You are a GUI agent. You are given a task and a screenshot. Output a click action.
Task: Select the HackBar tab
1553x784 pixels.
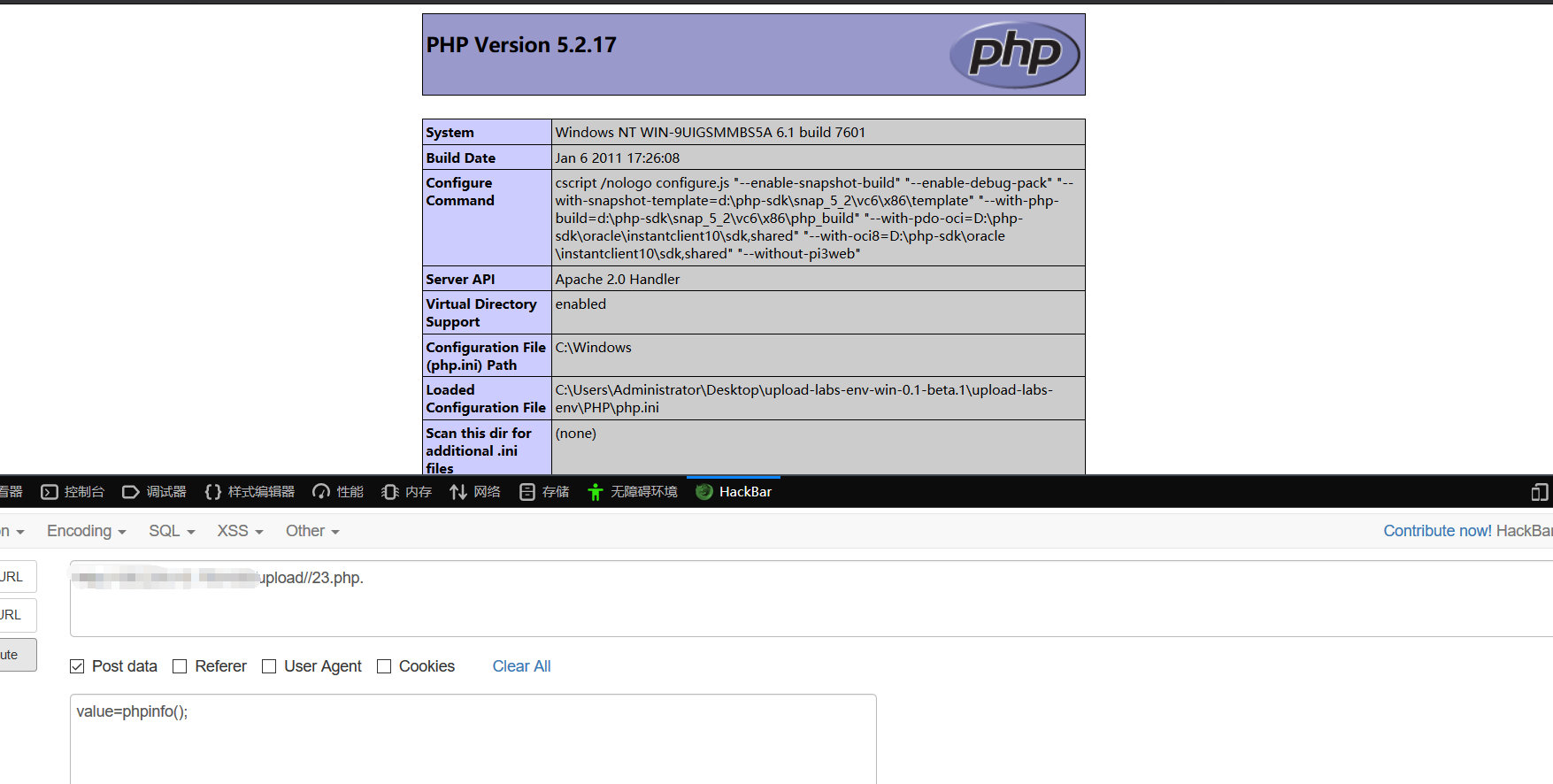pos(734,492)
